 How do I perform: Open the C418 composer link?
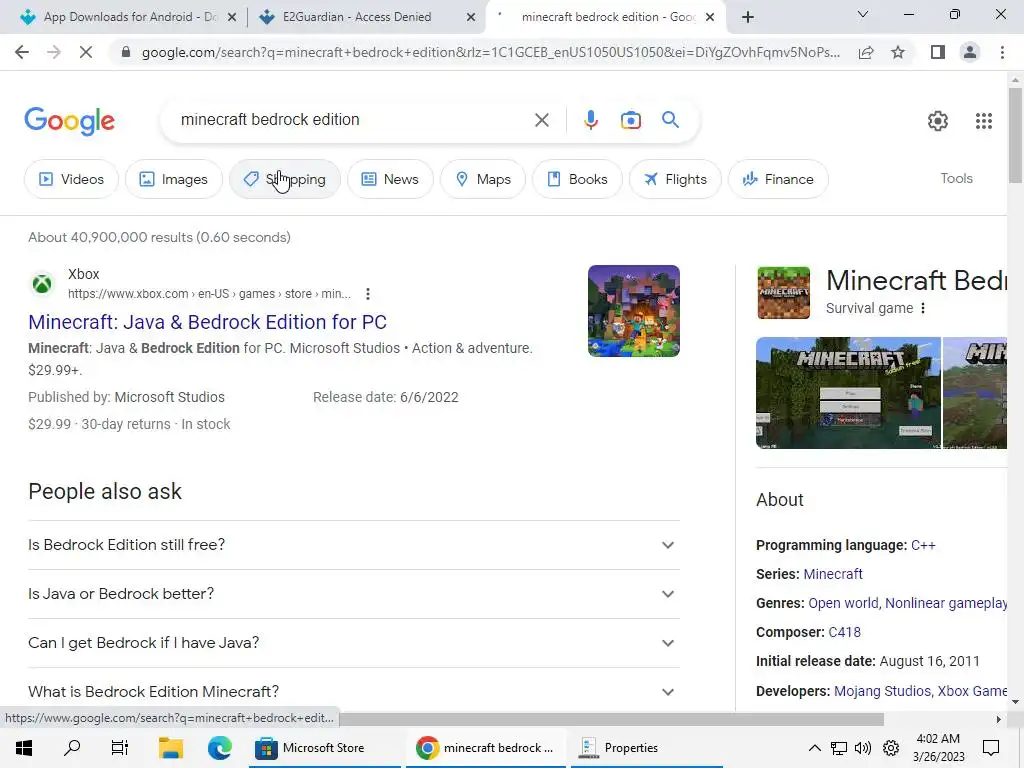844,632
